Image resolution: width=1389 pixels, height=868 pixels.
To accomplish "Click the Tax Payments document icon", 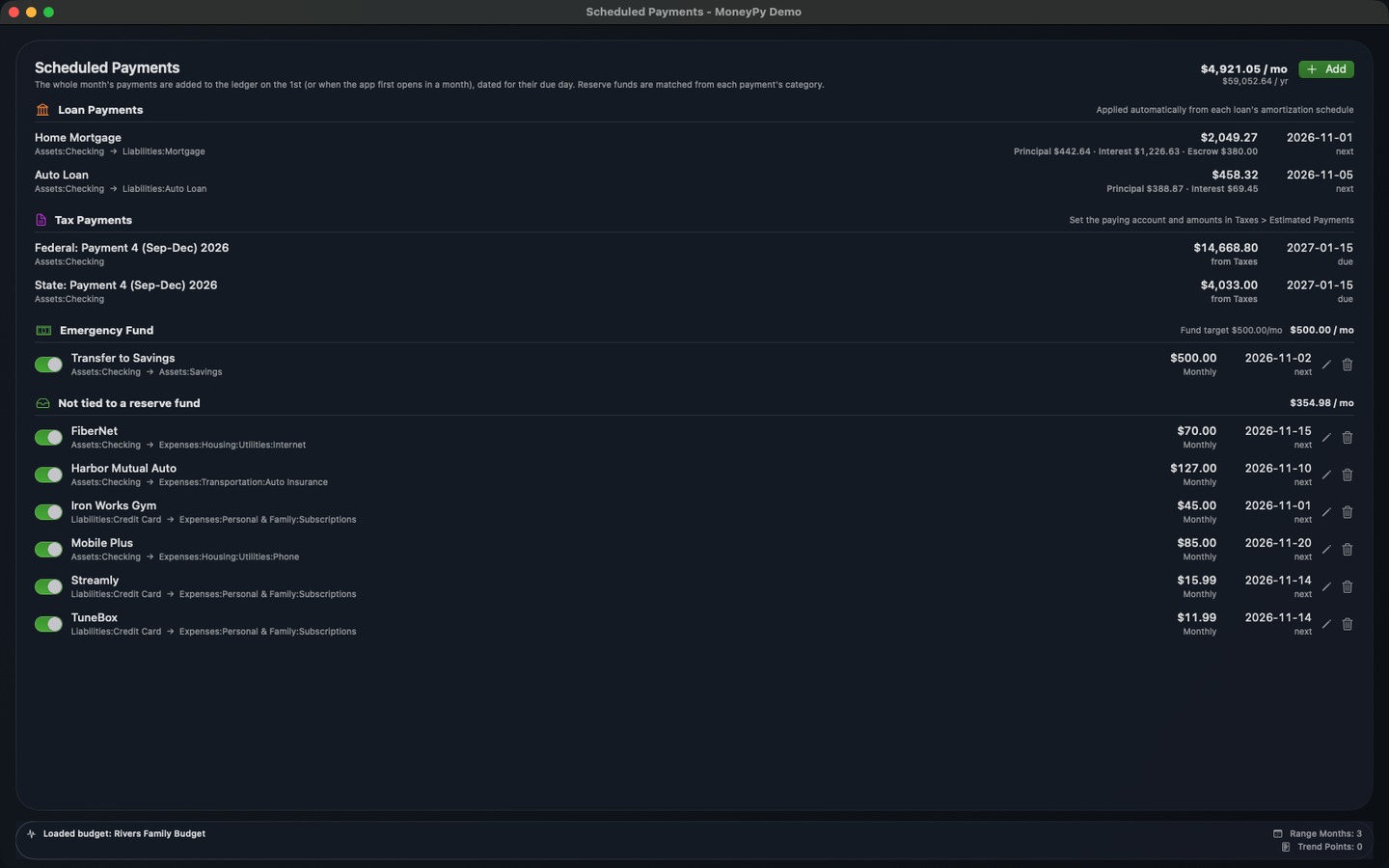I will coord(41,220).
